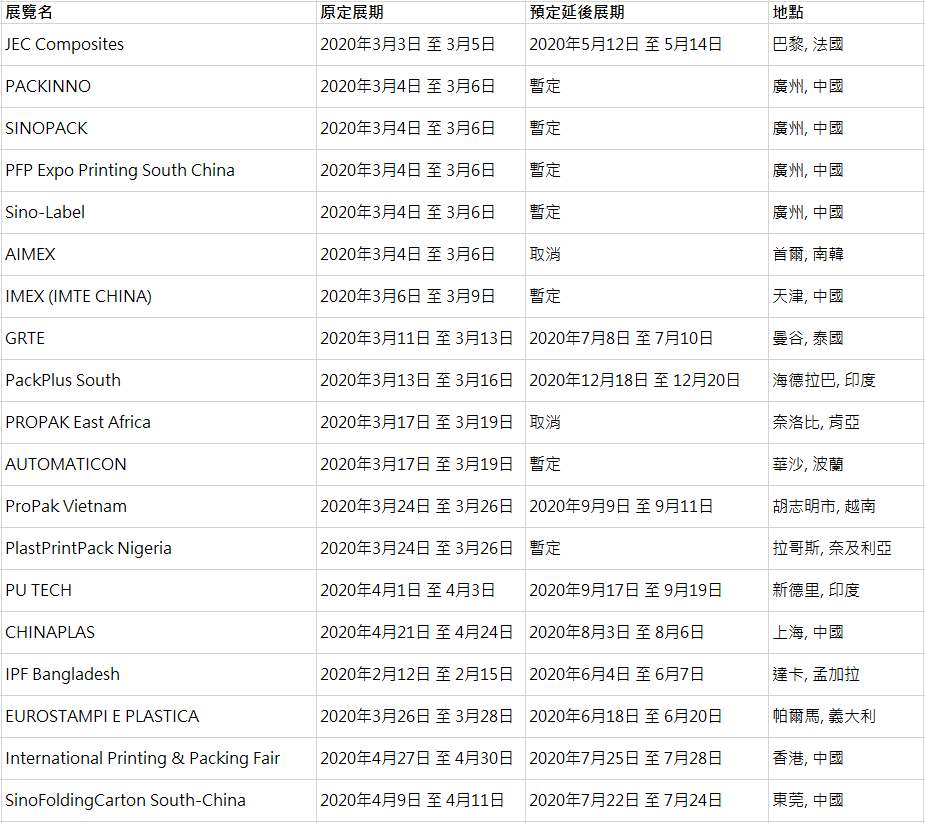
Task: Click 取消 status in AIMEX row
Action: click(x=545, y=254)
